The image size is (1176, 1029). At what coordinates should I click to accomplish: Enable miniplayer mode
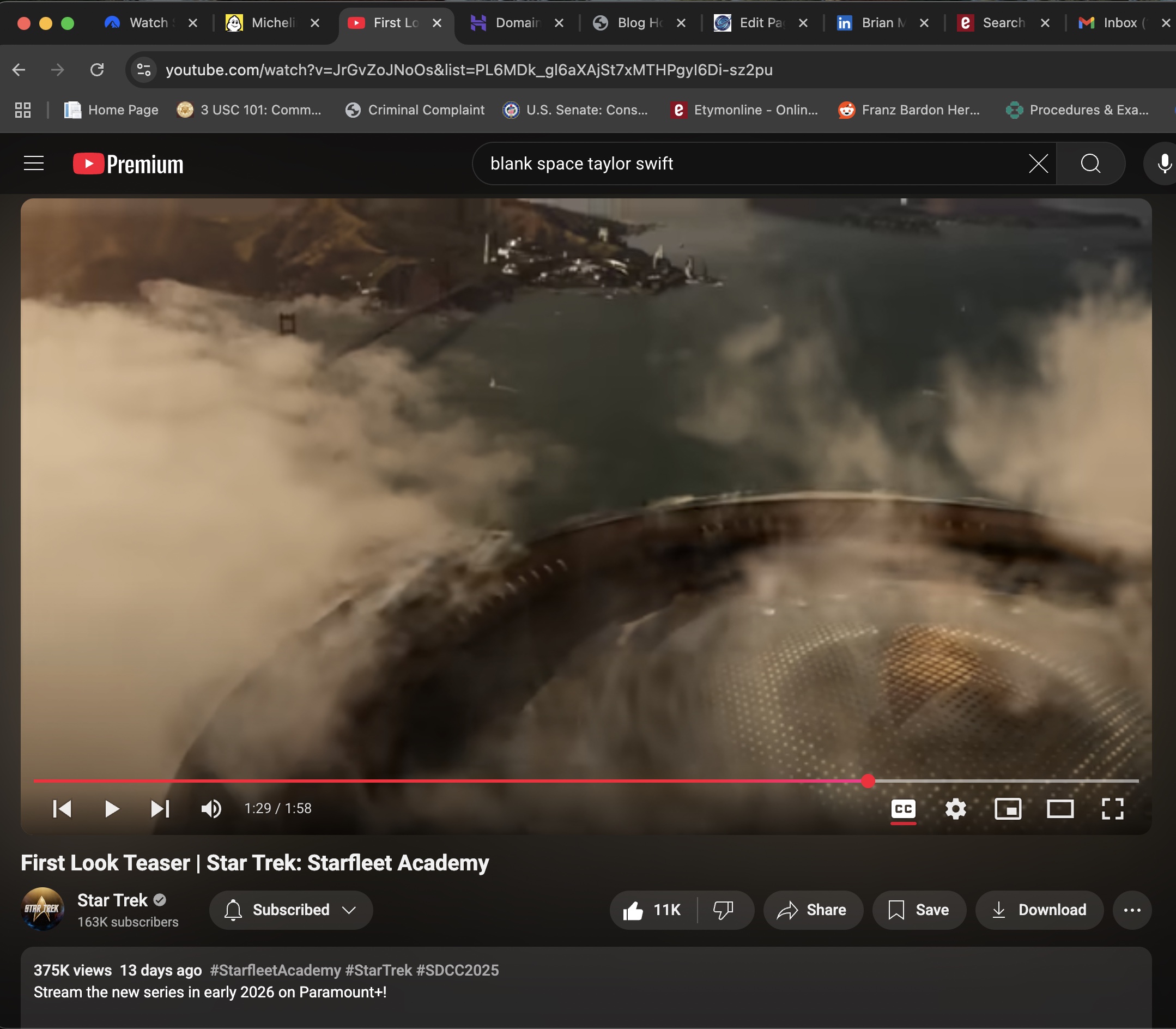coord(1008,809)
